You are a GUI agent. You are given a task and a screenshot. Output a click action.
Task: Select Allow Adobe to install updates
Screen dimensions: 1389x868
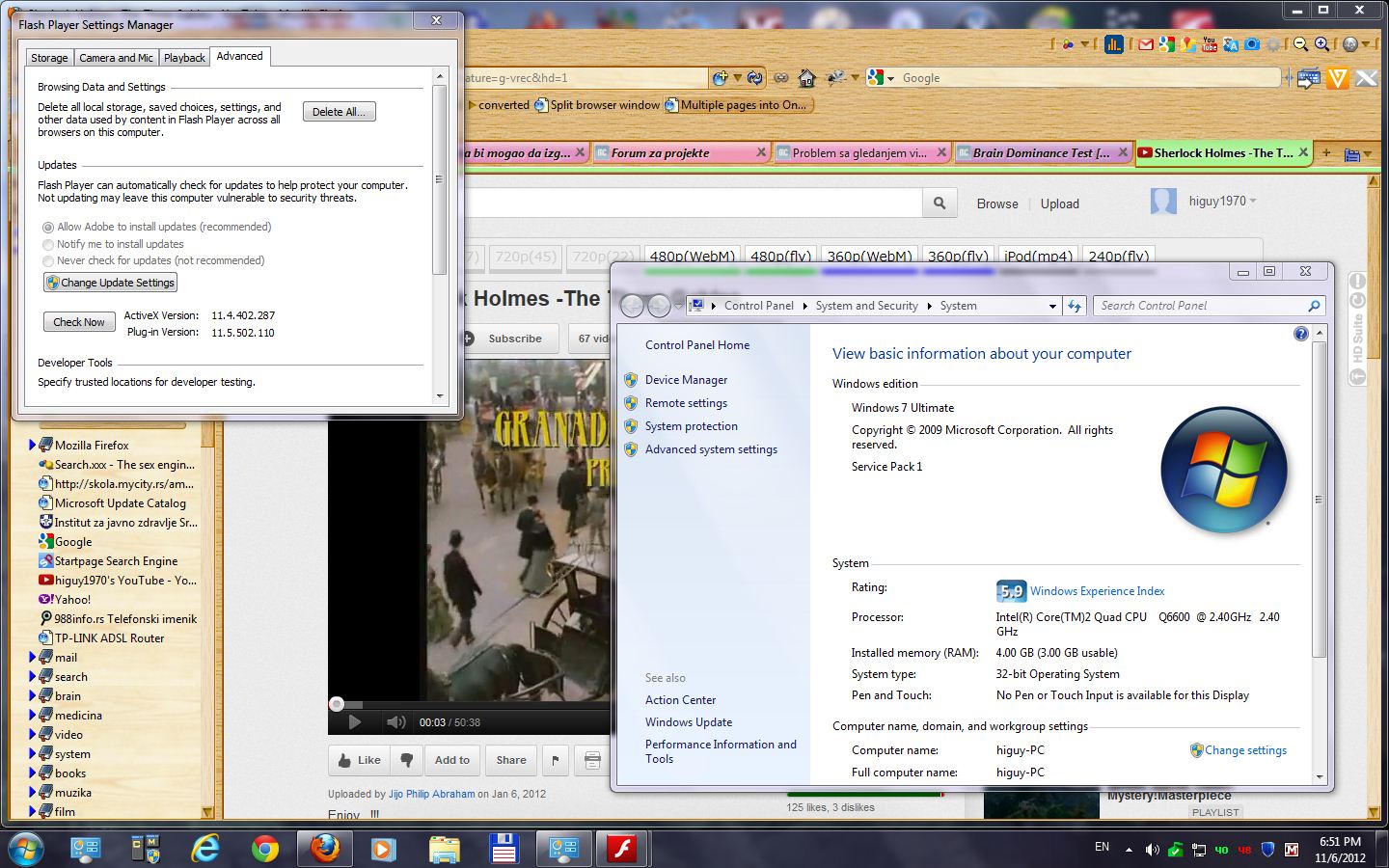point(48,228)
